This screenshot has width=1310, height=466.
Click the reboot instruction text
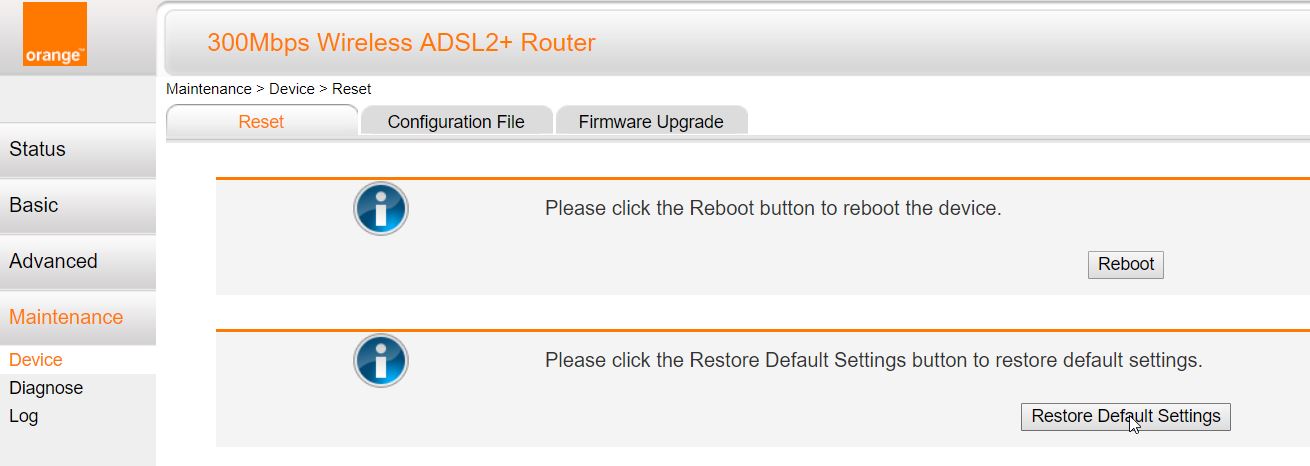click(773, 209)
